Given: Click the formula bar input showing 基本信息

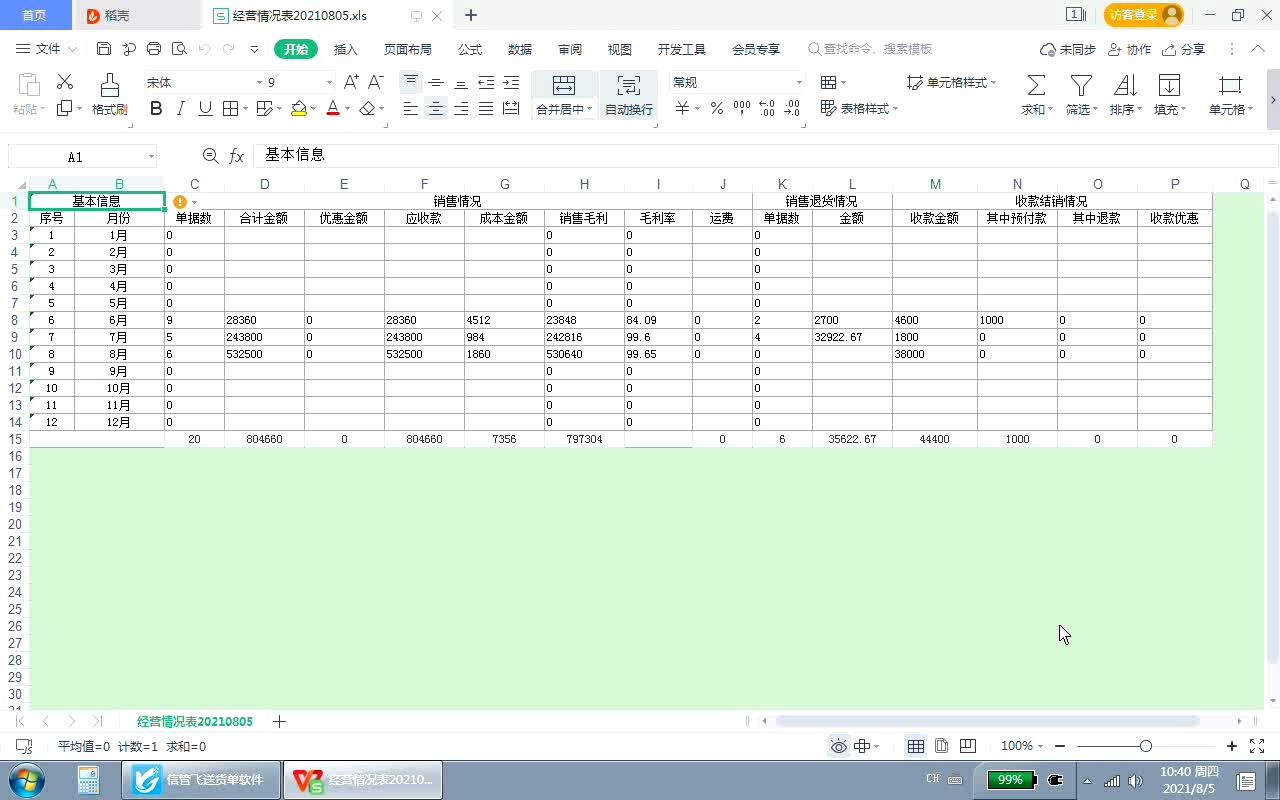Looking at the screenshot, I should (x=765, y=155).
